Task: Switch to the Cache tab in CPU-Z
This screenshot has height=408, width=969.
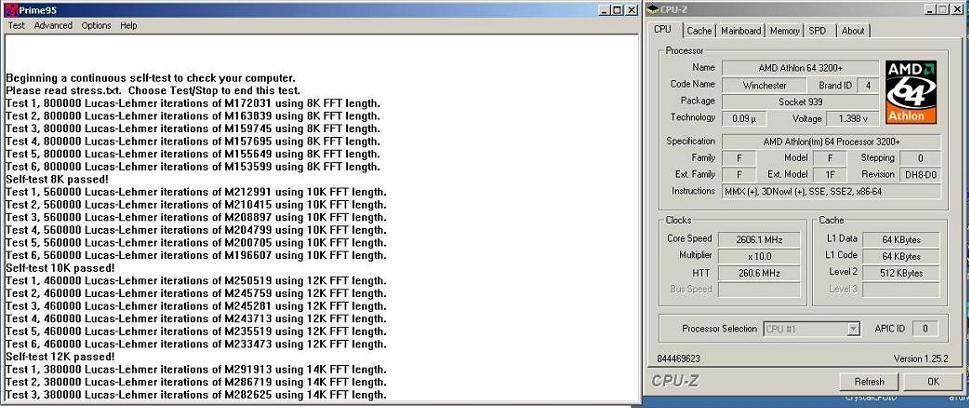Action: click(x=699, y=30)
